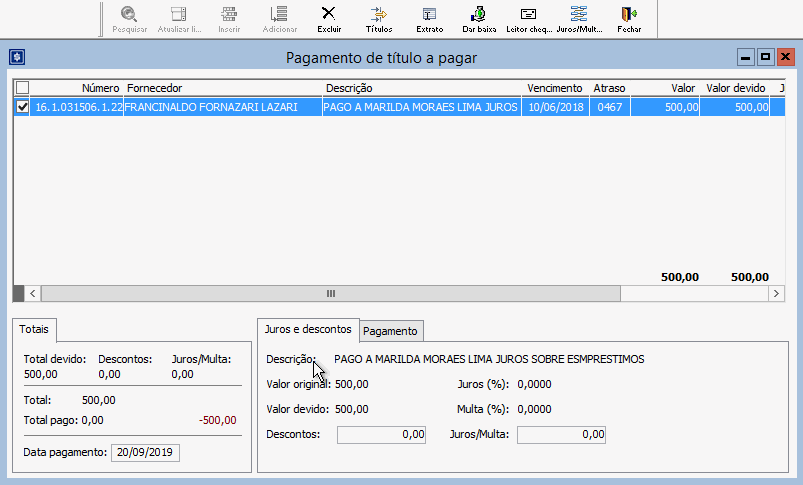
Task: Click the Descontos input field
Action: 382,435
